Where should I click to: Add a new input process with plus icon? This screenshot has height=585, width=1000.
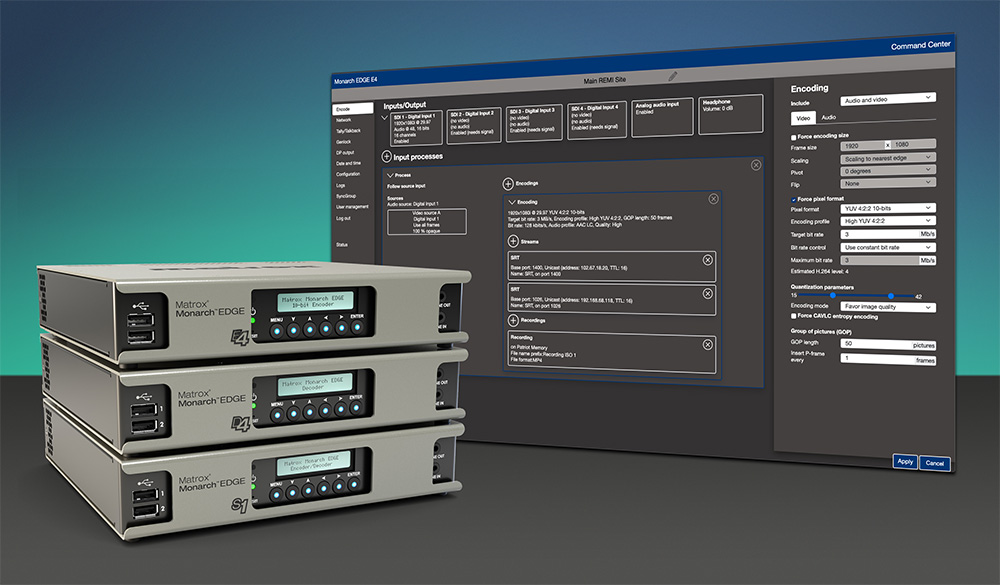pos(386,156)
